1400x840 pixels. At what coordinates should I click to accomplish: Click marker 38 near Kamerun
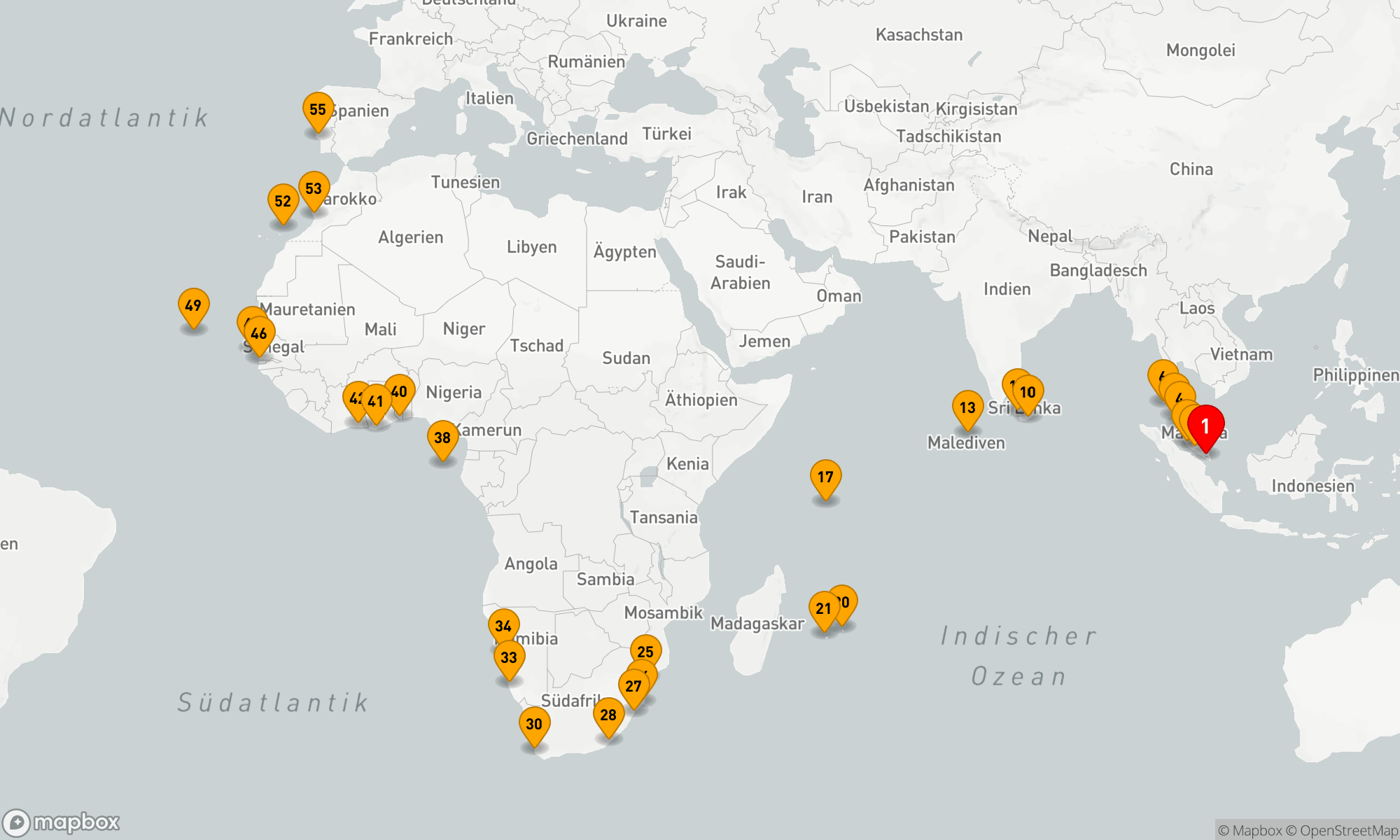click(442, 438)
